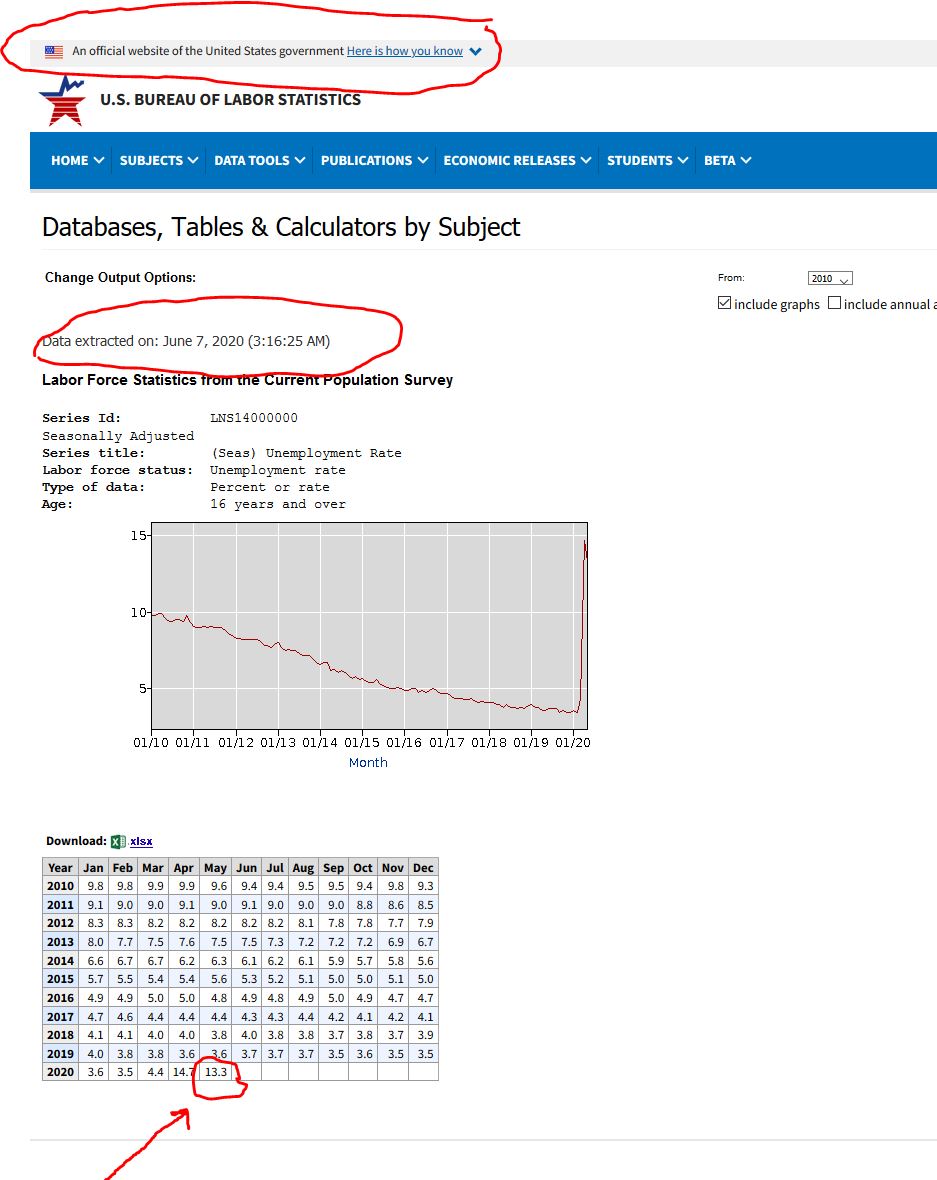Click 'Labor Force Statistics' heading

tap(248, 380)
